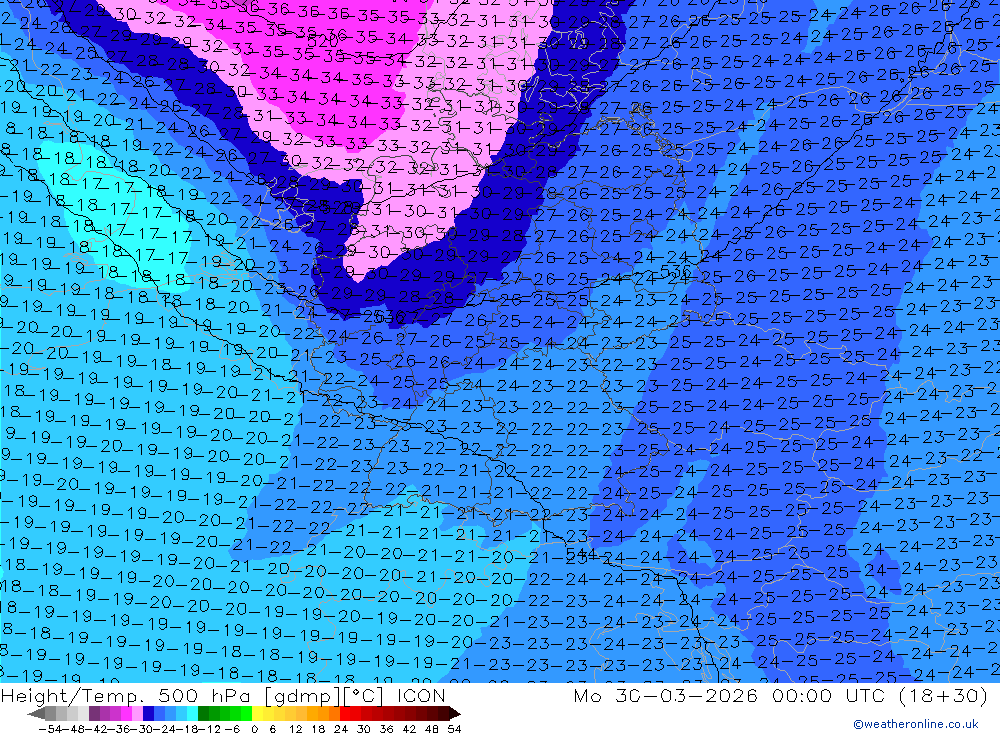Click the positive 30 value on the scale
1000x733 pixels.
pos(364,729)
